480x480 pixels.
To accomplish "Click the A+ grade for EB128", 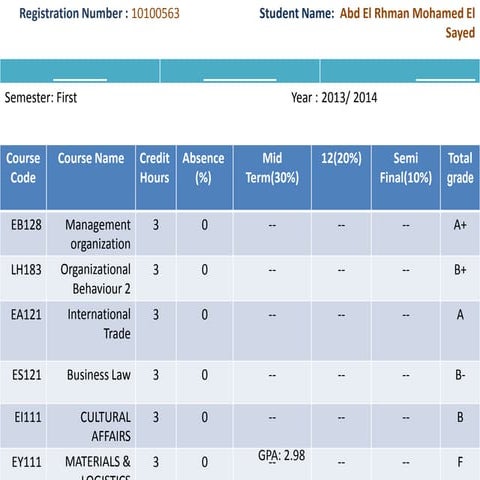I will coord(460,225).
